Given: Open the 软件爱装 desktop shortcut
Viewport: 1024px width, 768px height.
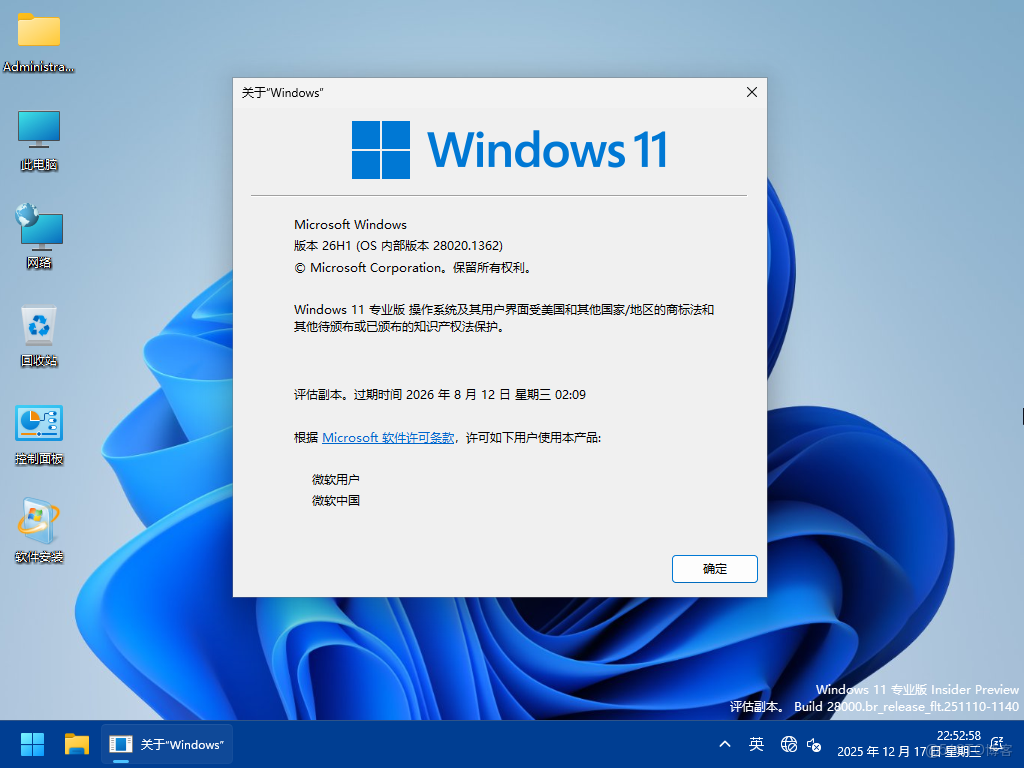Looking at the screenshot, I should click(38, 518).
